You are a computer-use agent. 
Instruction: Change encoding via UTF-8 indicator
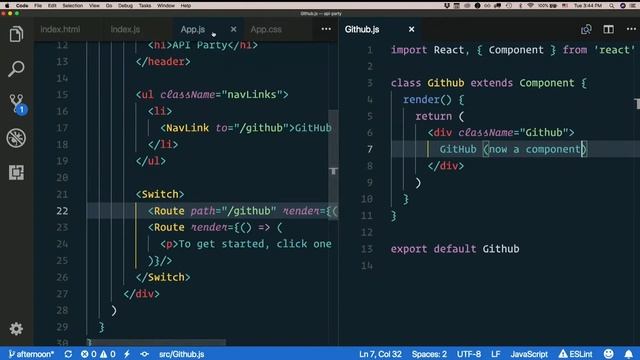(469, 354)
